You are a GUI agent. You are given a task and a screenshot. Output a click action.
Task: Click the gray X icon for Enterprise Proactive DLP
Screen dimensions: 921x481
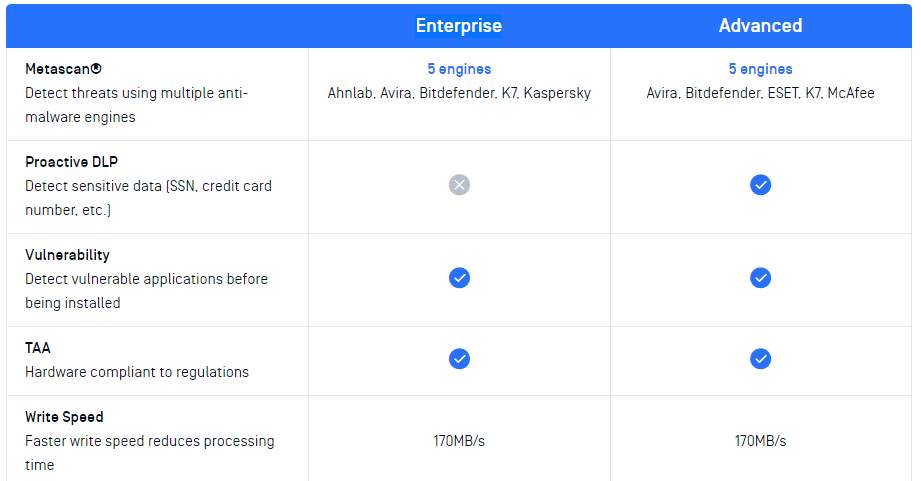tap(459, 185)
